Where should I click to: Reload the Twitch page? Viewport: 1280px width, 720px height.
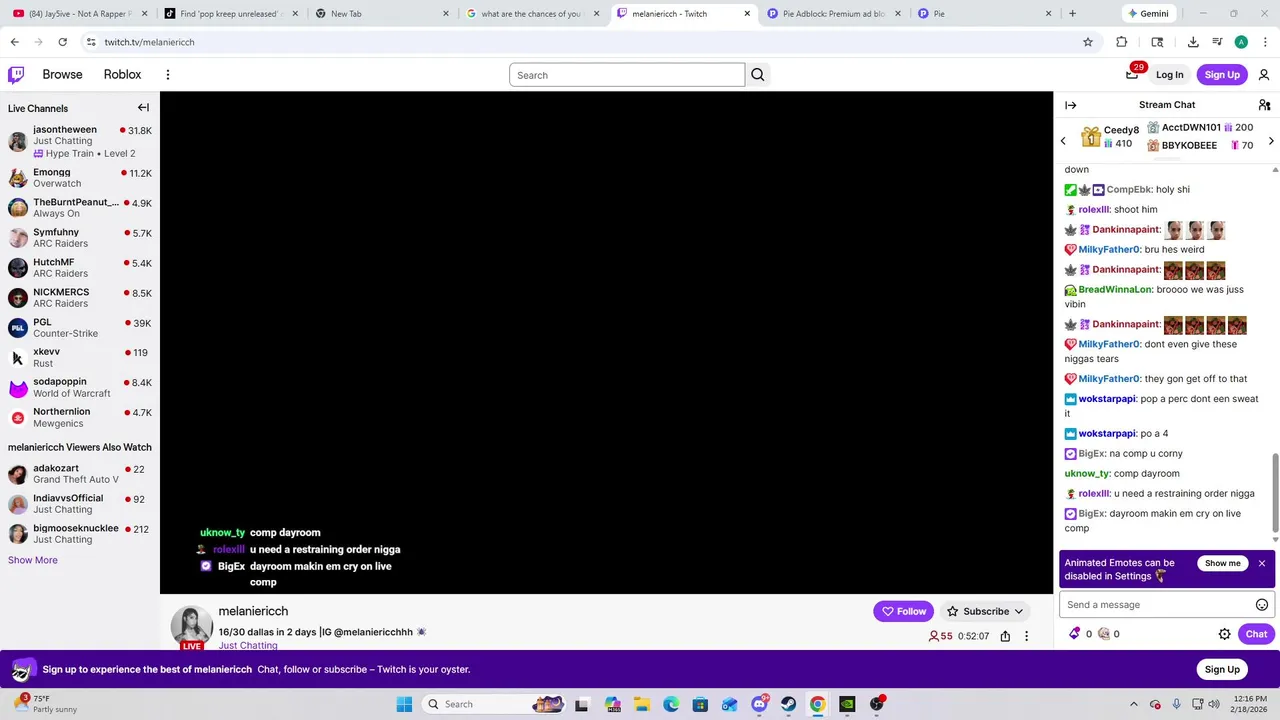[x=62, y=42]
